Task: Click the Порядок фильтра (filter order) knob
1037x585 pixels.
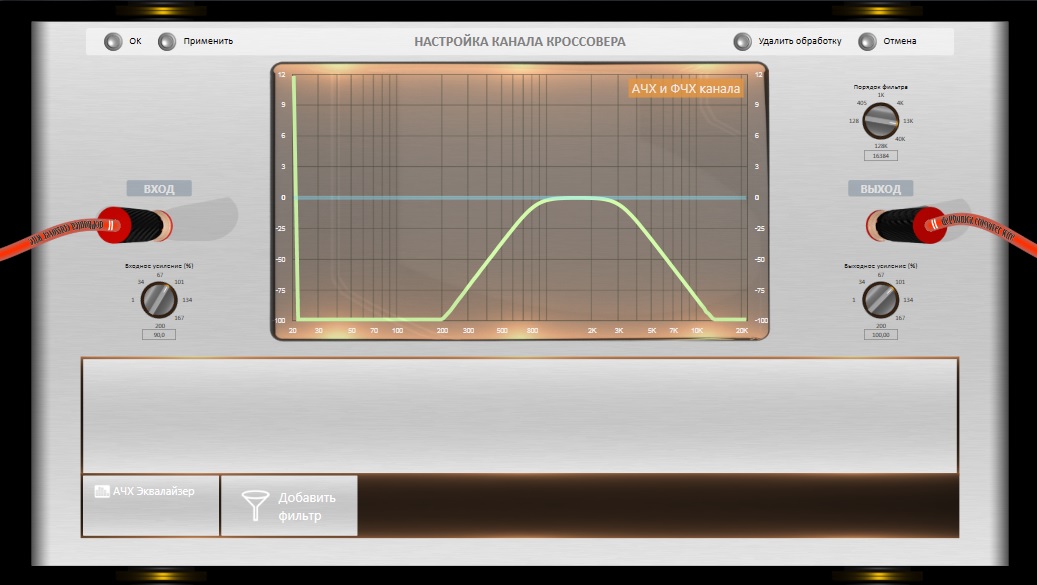Action: [x=880, y=121]
